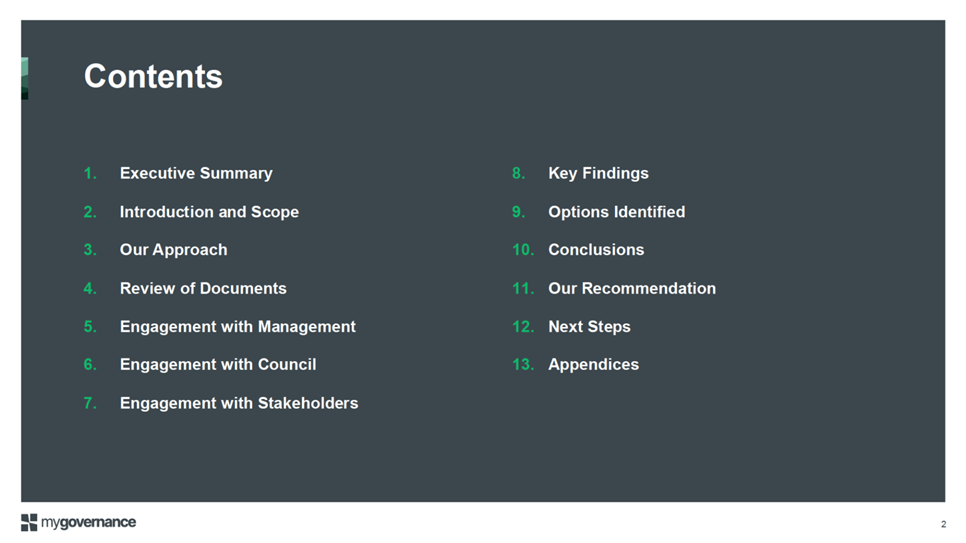Open the Appendices section
Image resolution: width=966 pixels, height=543 pixels.
(x=593, y=365)
